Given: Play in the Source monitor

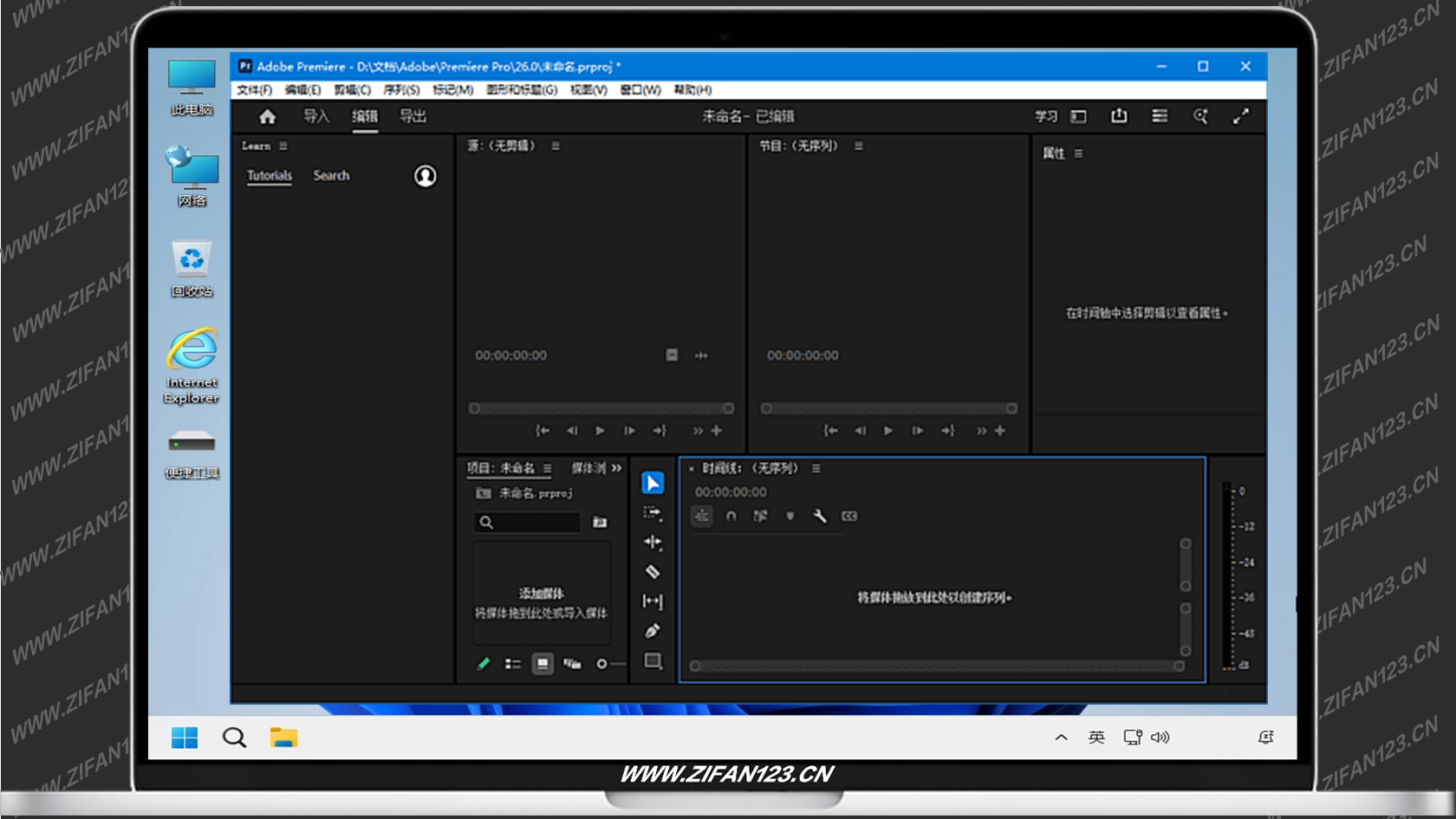Looking at the screenshot, I should (x=600, y=431).
